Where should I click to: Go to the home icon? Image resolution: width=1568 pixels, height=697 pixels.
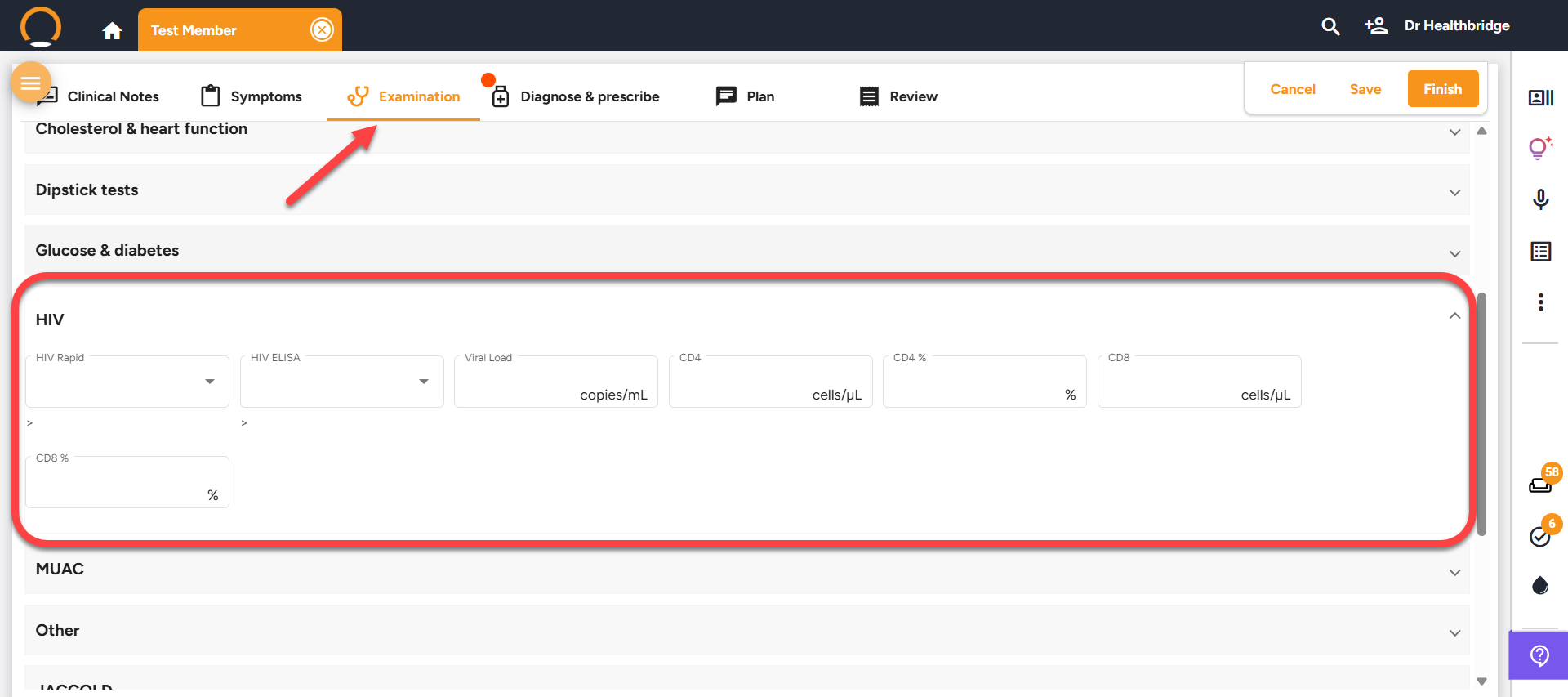pyautogui.click(x=112, y=30)
